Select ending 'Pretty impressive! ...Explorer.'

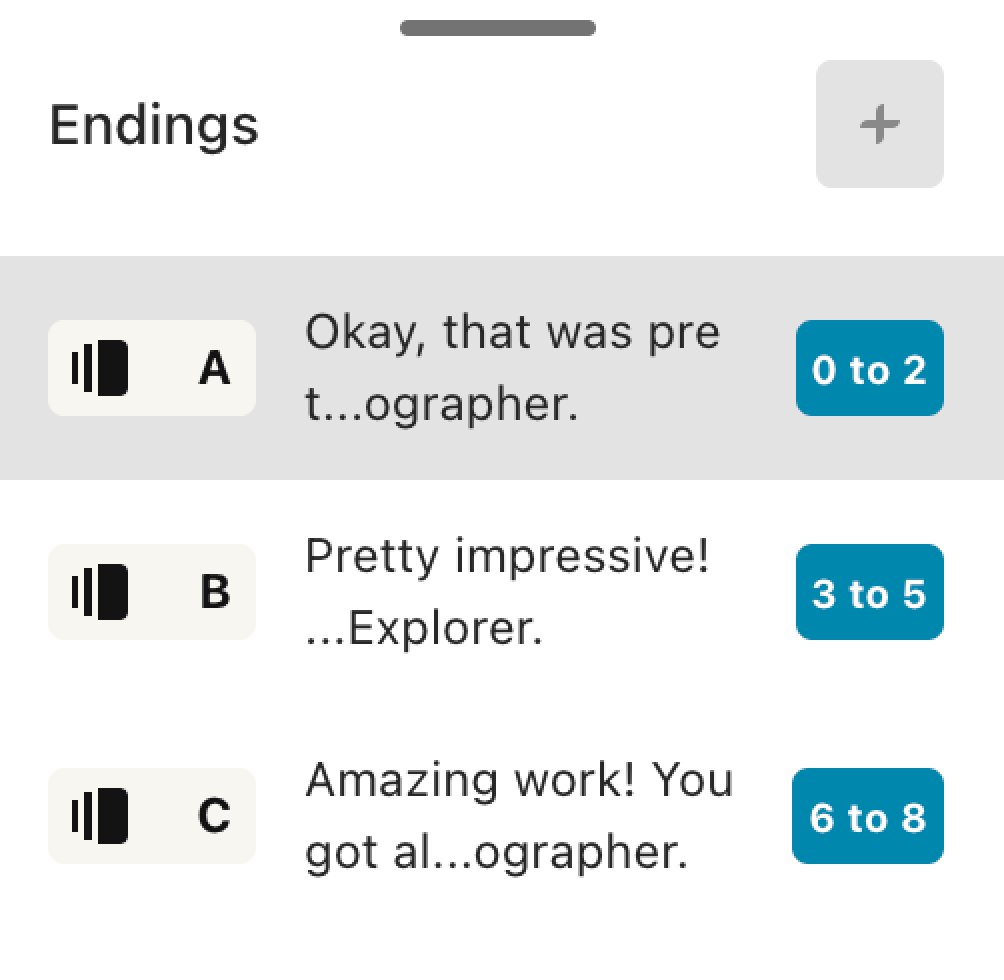click(x=507, y=592)
